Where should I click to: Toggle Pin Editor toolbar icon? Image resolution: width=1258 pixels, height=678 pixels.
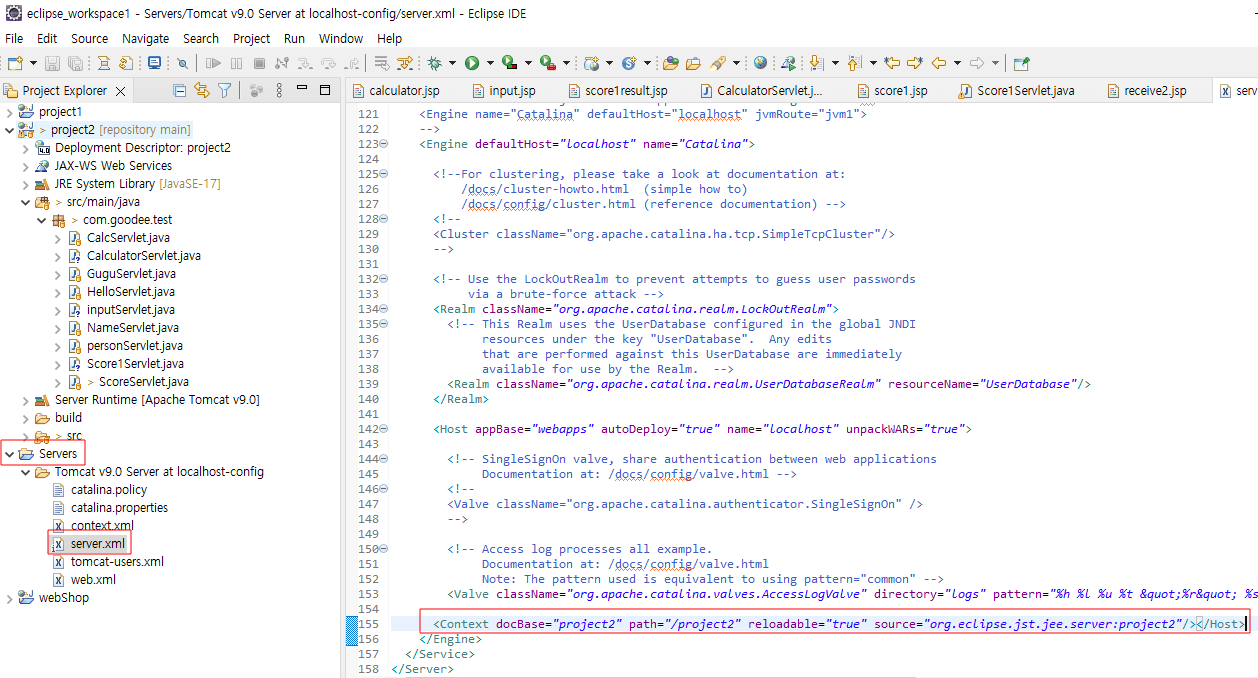(x=1021, y=63)
